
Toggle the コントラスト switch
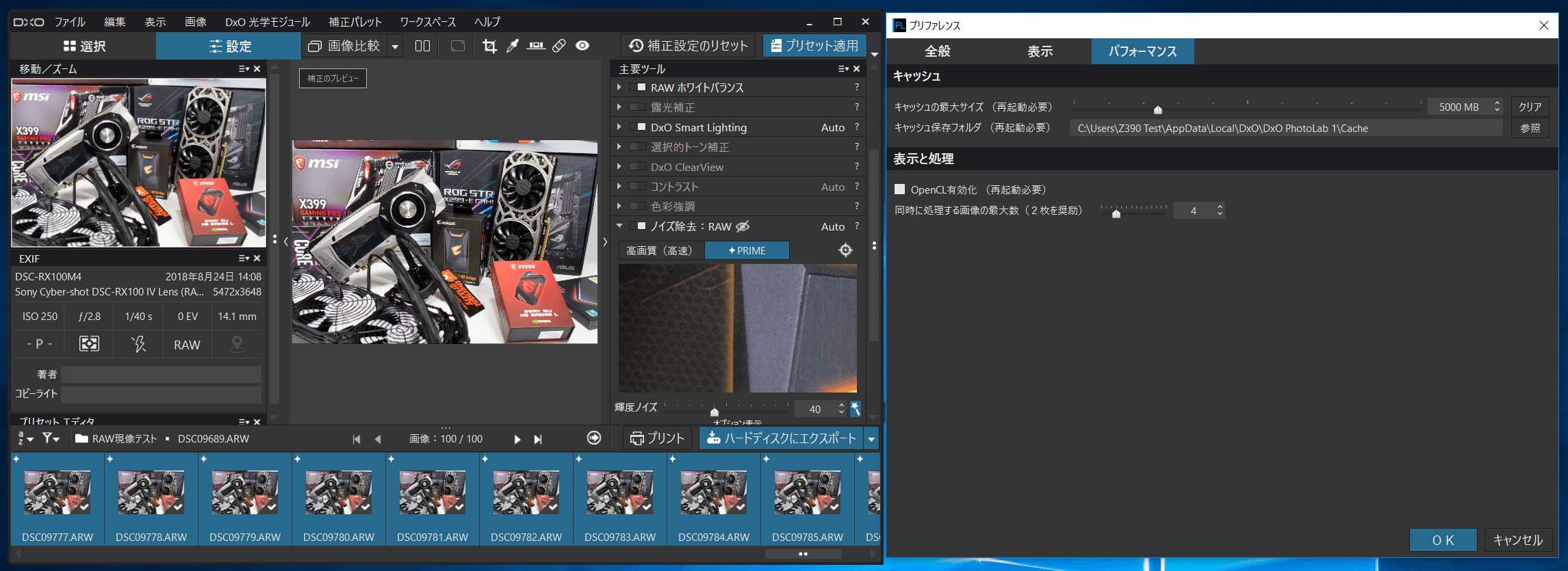(638, 187)
